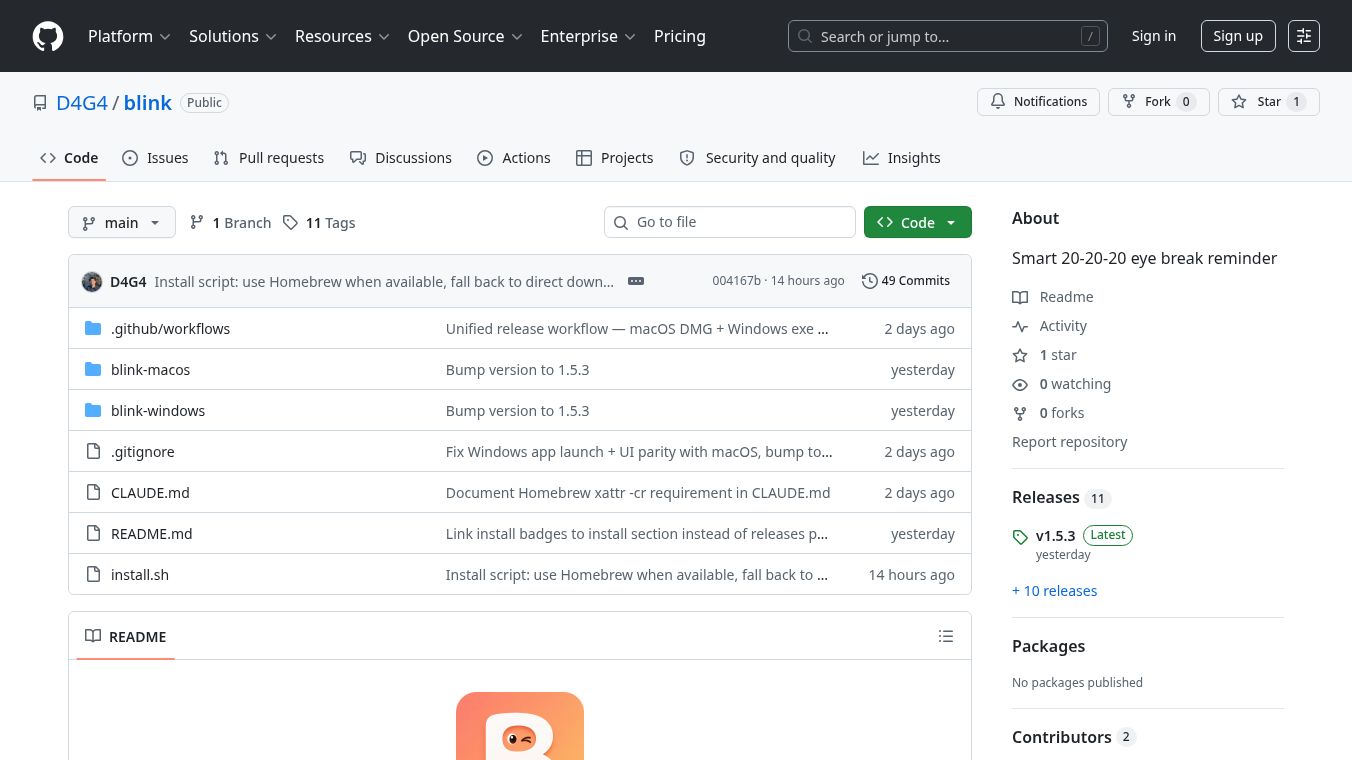This screenshot has height=760, width=1352.
Task: Open the install.sh file
Action: [x=140, y=575]
